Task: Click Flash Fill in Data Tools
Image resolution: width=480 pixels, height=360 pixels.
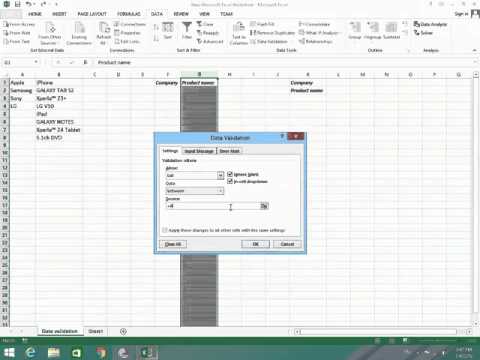Action: (x=262, y=24)
